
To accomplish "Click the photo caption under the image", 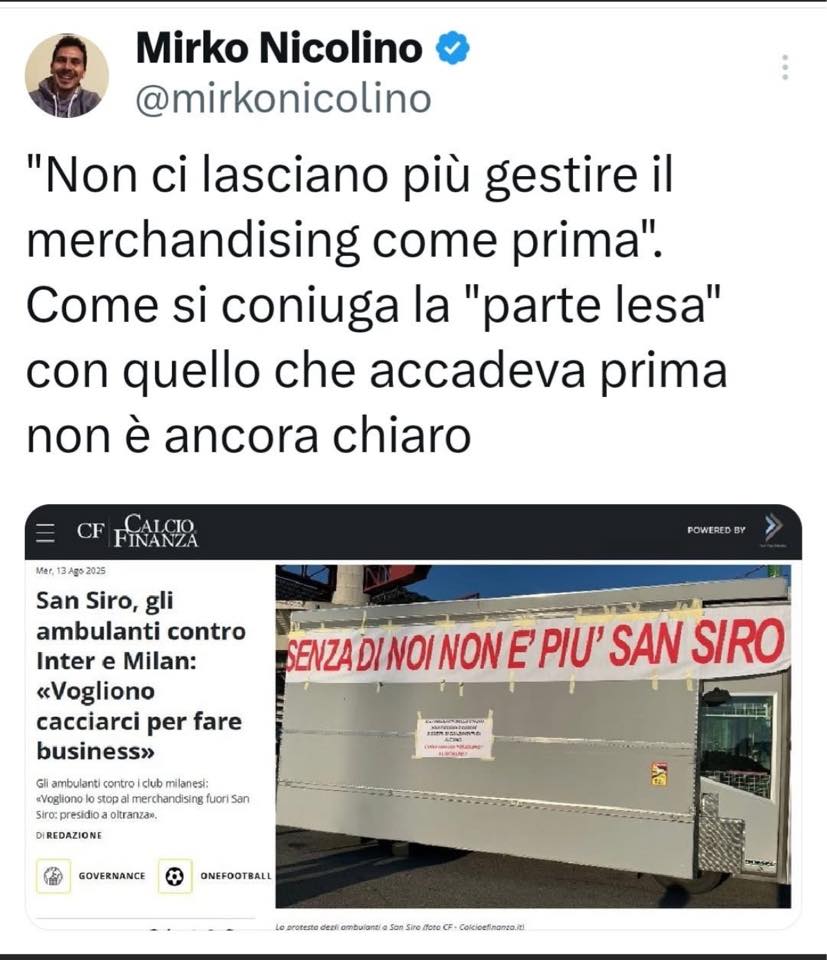I will (400, 927).
